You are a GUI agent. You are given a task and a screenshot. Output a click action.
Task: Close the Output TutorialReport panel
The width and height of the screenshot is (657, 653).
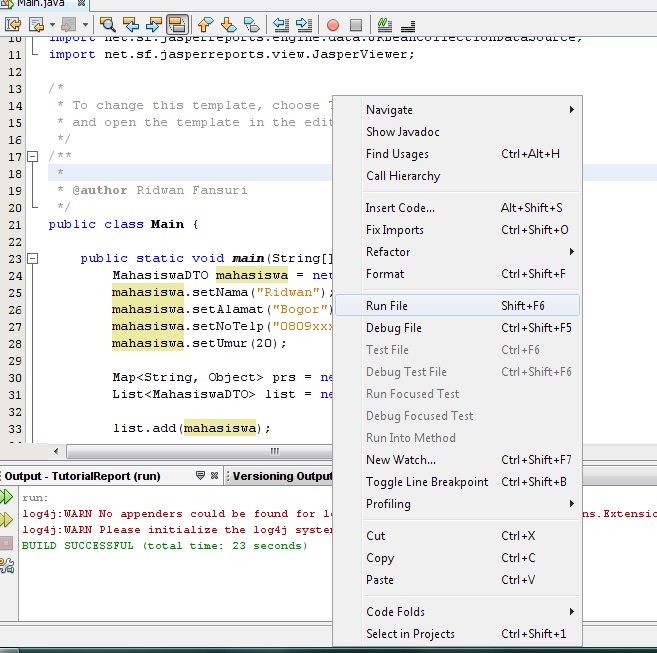pyautogui.click(x=215, y=476)
